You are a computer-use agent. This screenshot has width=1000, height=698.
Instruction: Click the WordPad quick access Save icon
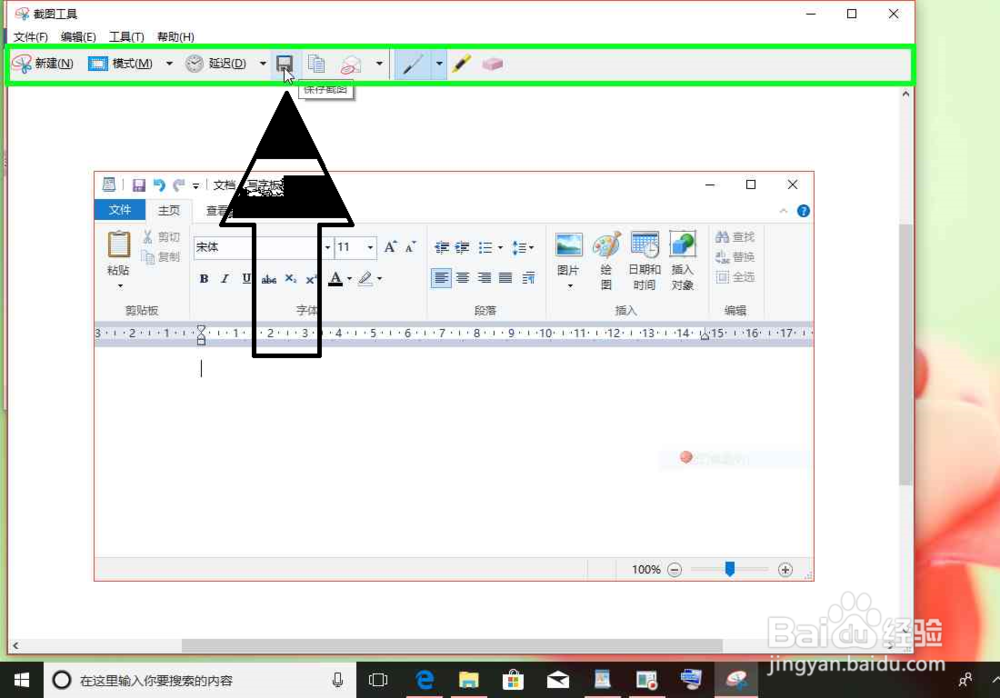(x=138, y=185)
